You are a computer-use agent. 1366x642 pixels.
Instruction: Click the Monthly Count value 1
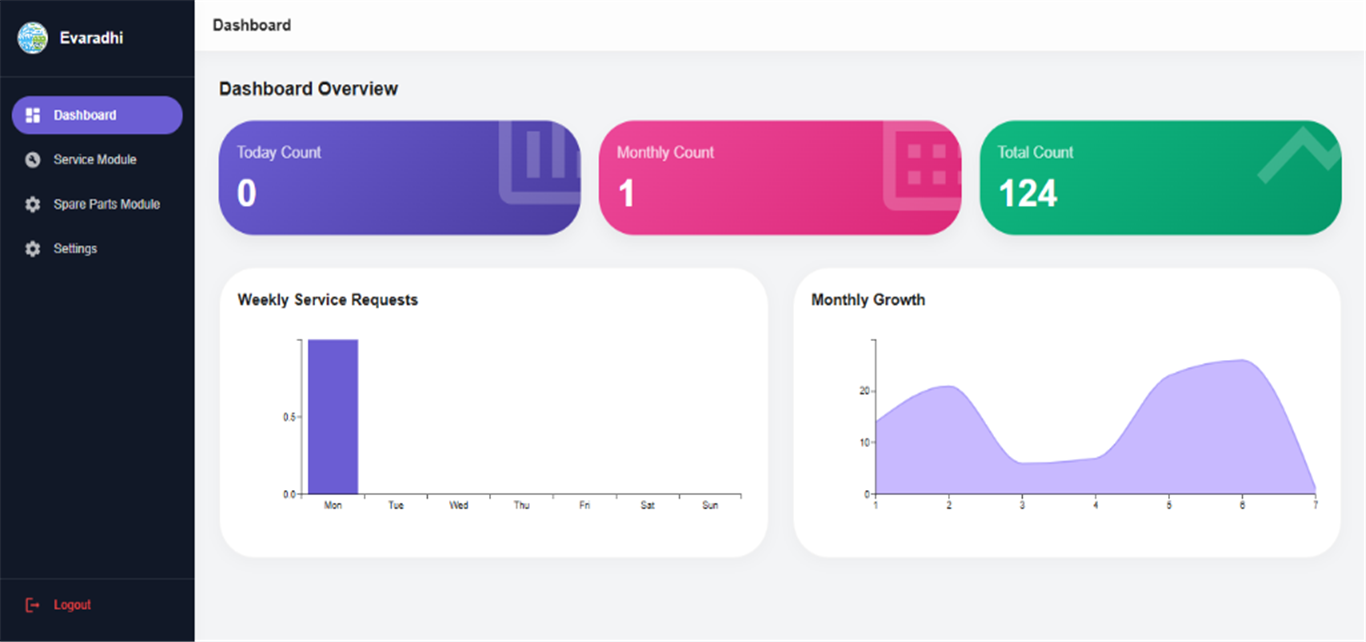tap(626, 193)
